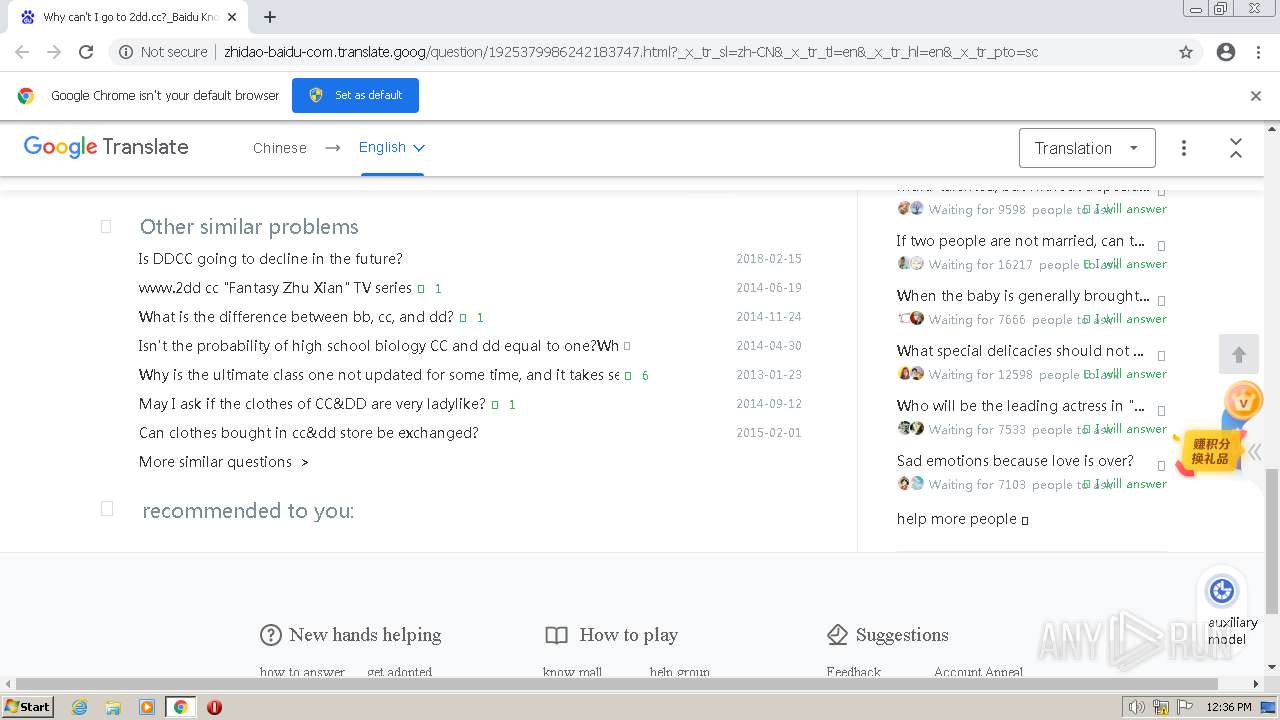Open a new tab with plus icon
The height and width of the screenshot is (720, 1280).
click(x=270, y=17)
